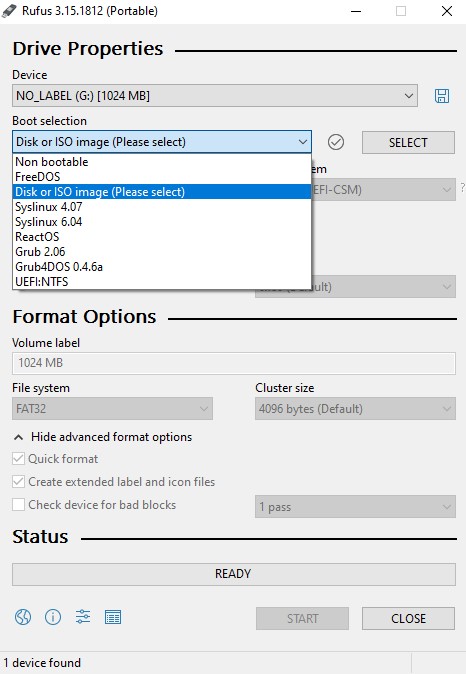
Task: Click the Rufus USB title bar icon
Action: (9, 10)
